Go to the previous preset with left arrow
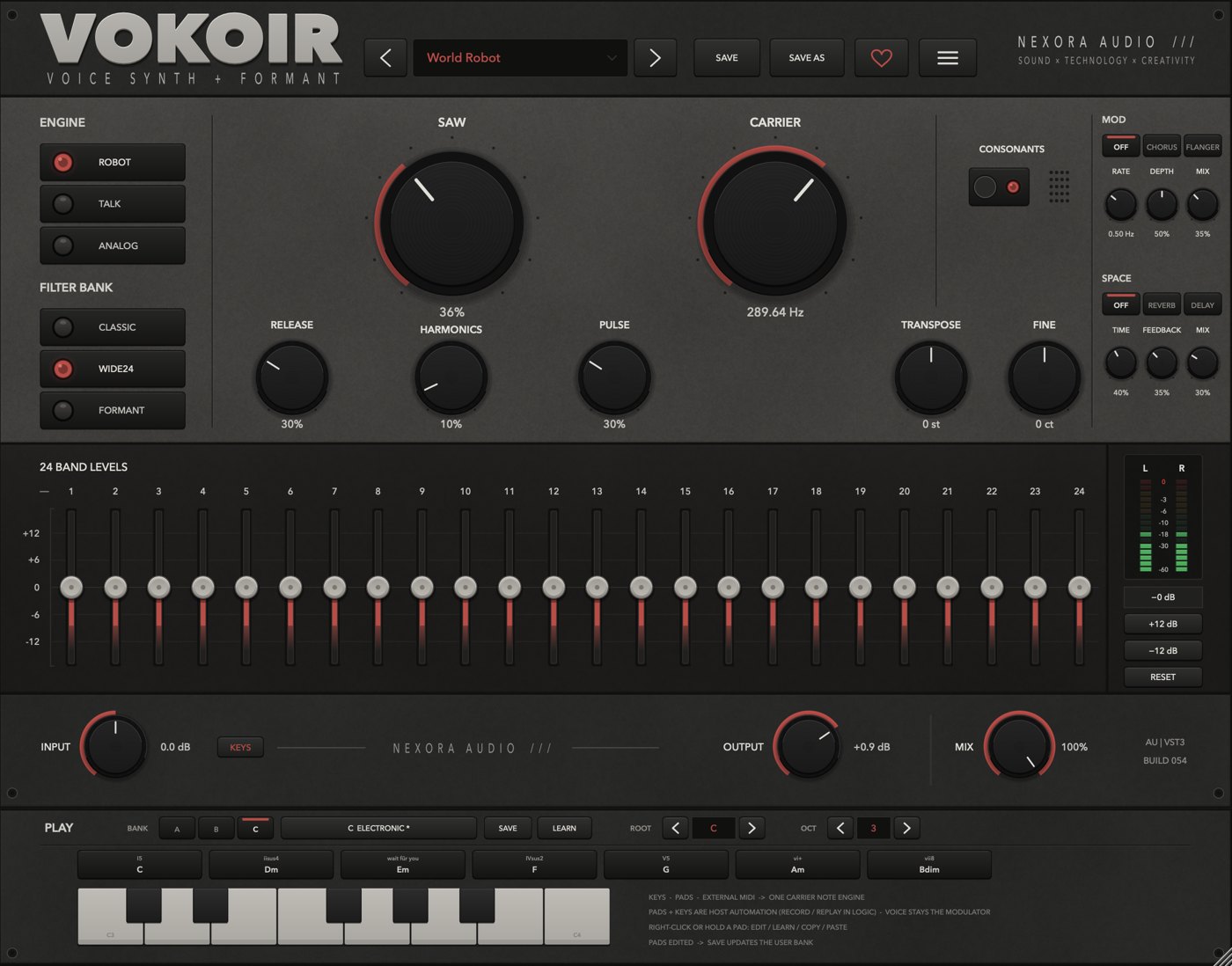The height and width of the screenshot is (966, 1232). tap(385, 58)
